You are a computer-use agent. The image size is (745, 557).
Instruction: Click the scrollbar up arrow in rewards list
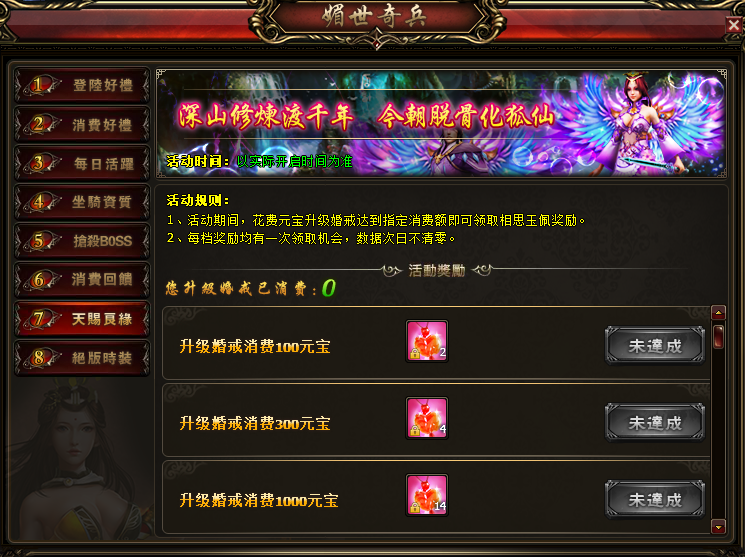pos(718,313)
